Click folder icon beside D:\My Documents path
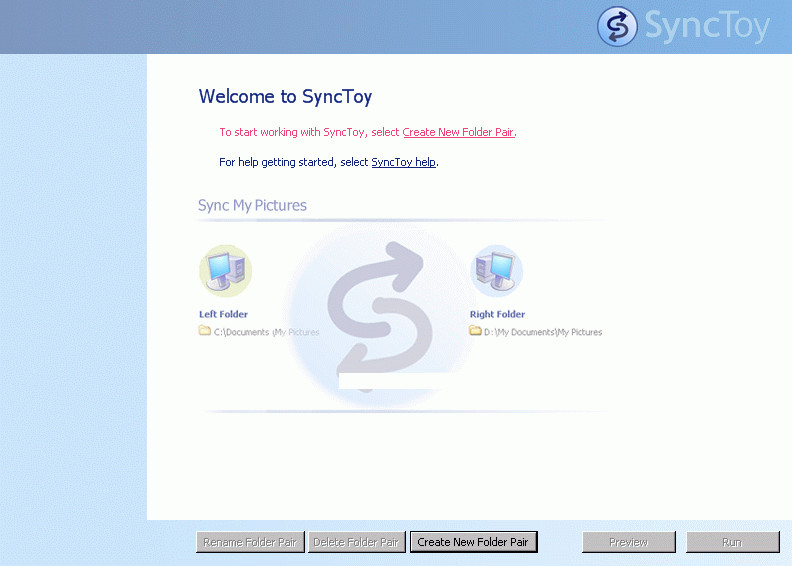 pos(475,331)
